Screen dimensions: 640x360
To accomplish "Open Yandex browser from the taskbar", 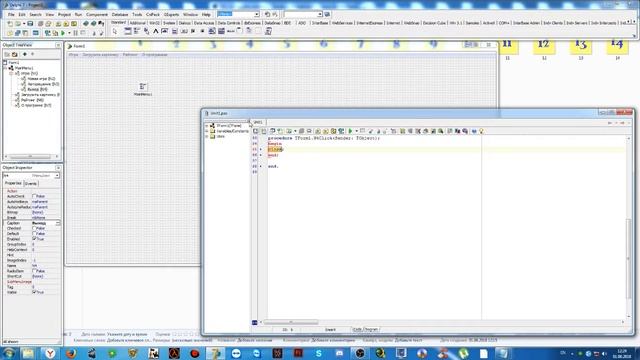I will click(x=50, y=353).
